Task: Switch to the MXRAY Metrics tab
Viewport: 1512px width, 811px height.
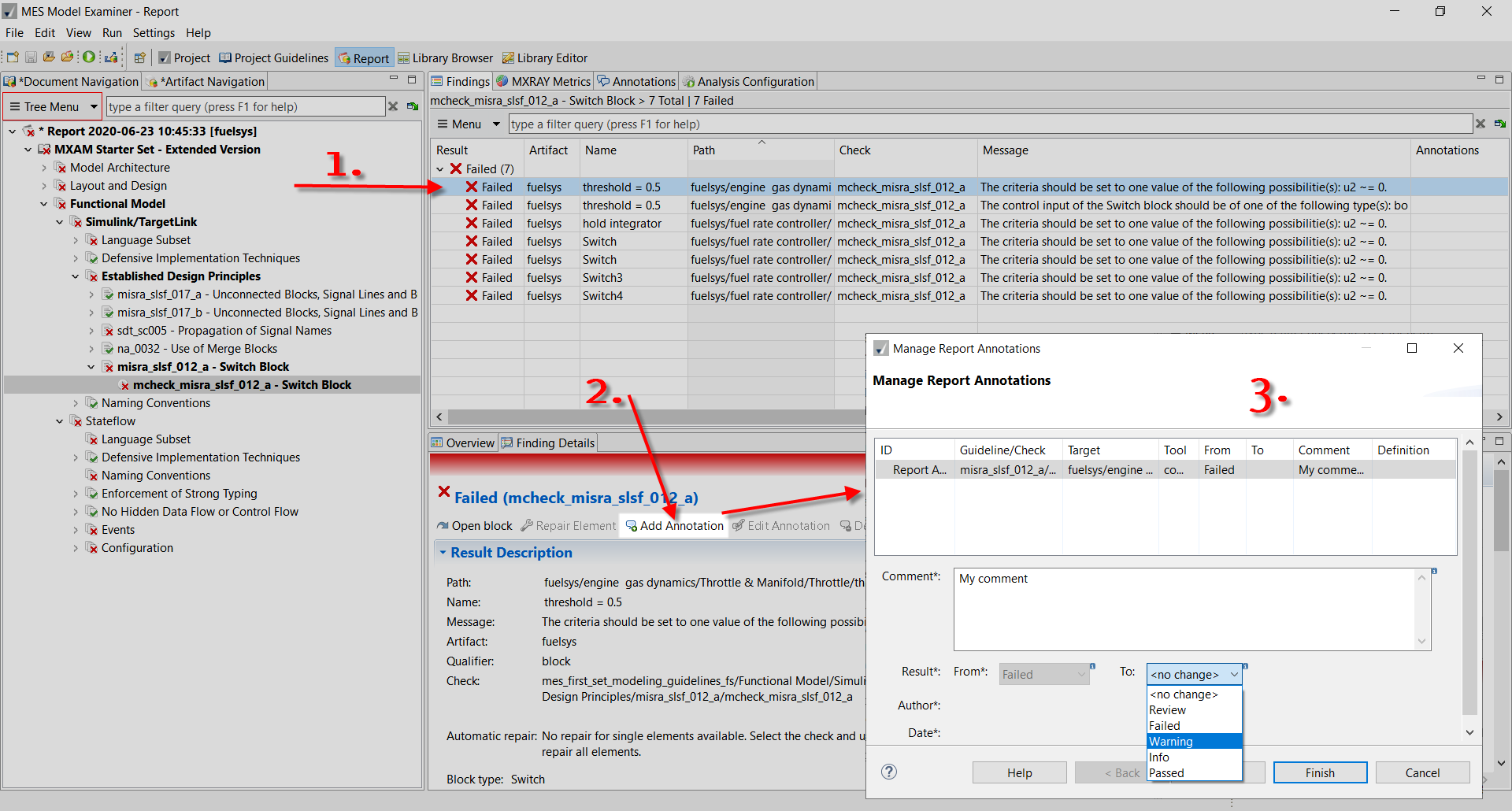Action: pos(543,81)
